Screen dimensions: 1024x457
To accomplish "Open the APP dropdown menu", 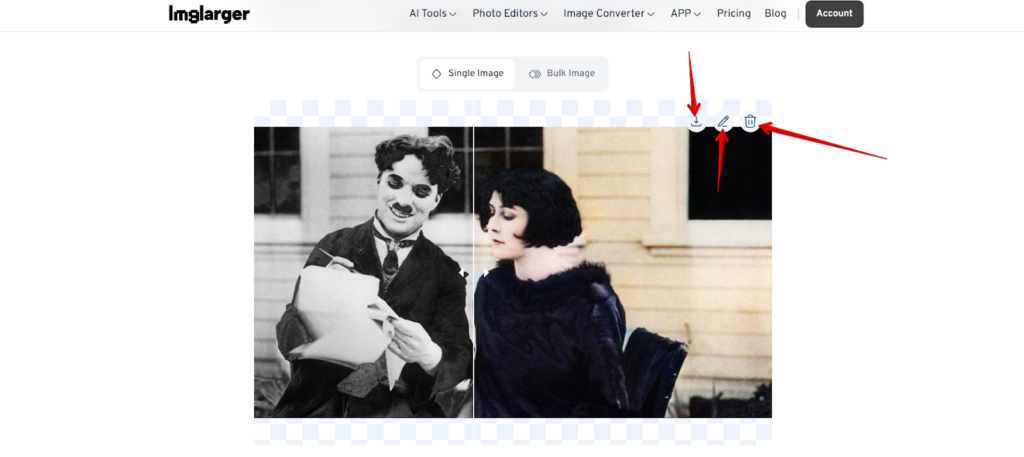I will (686, 14).
